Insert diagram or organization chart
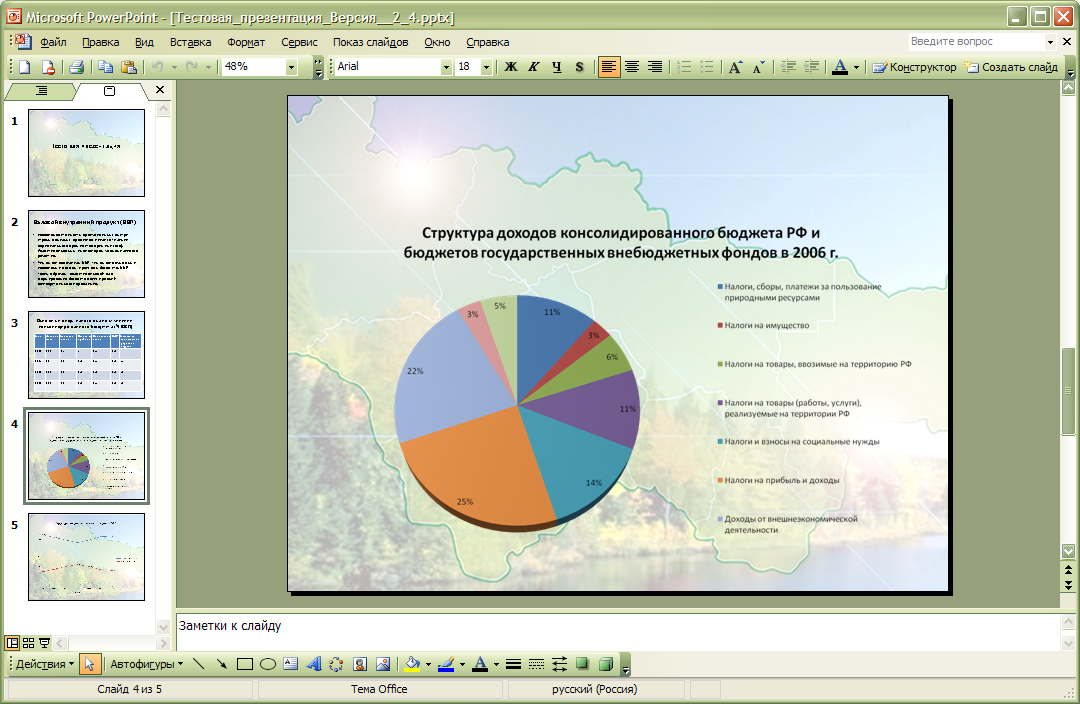This screenshot has height=704, width=1080. pos(336,664)
